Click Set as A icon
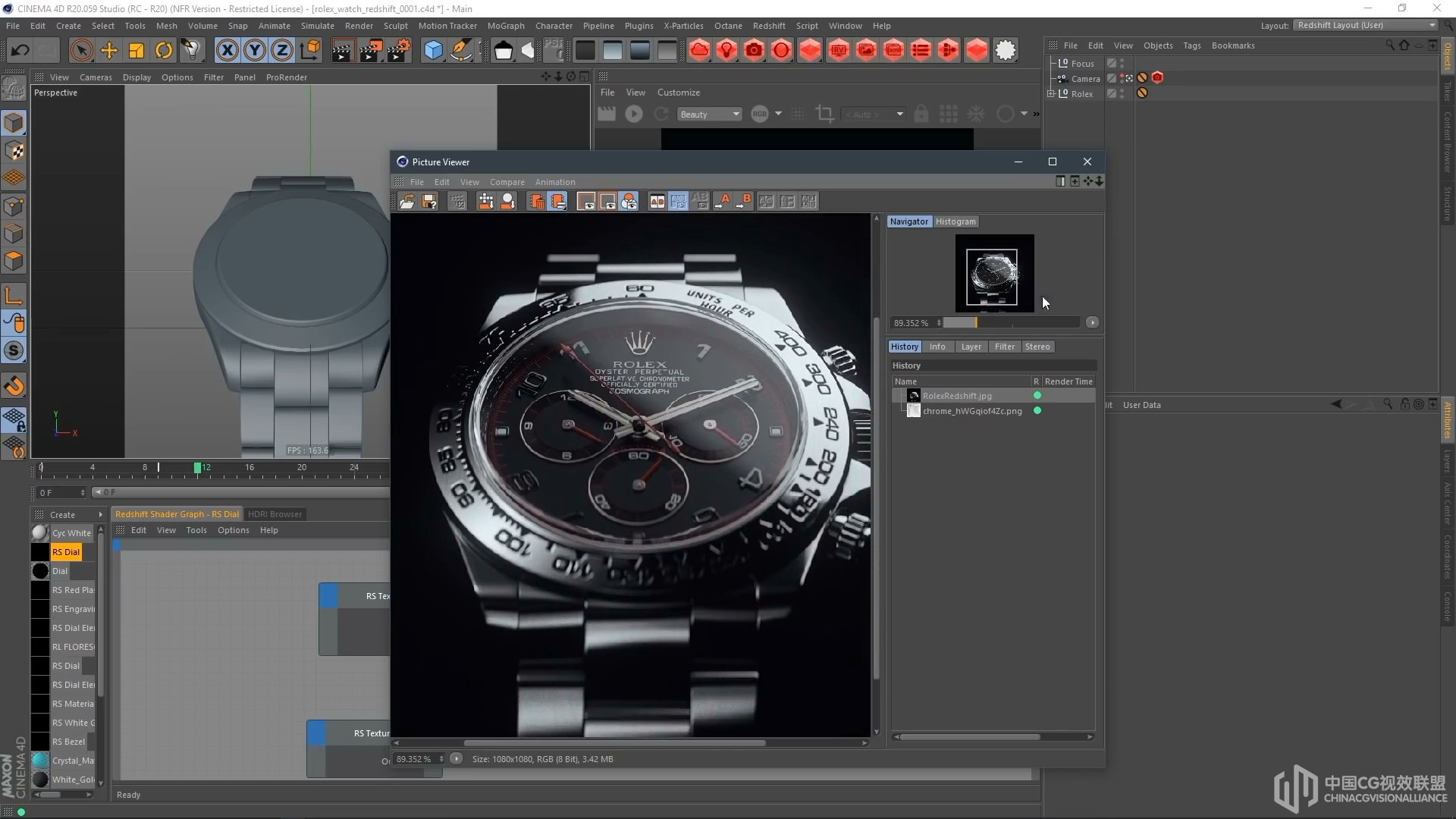 tap(721, 201)
